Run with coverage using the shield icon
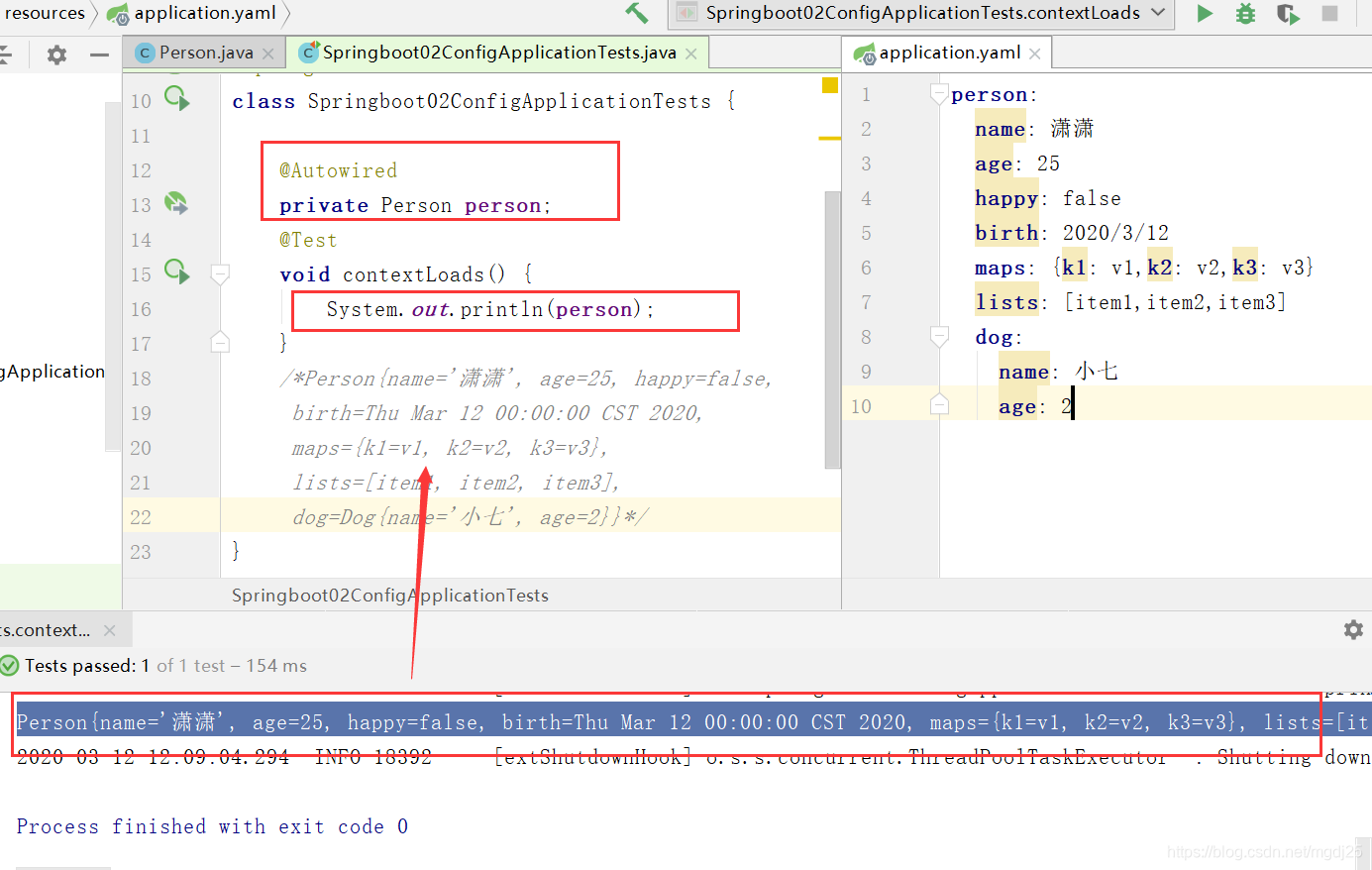This screenshot has width=1372, height=870. 1288,13
